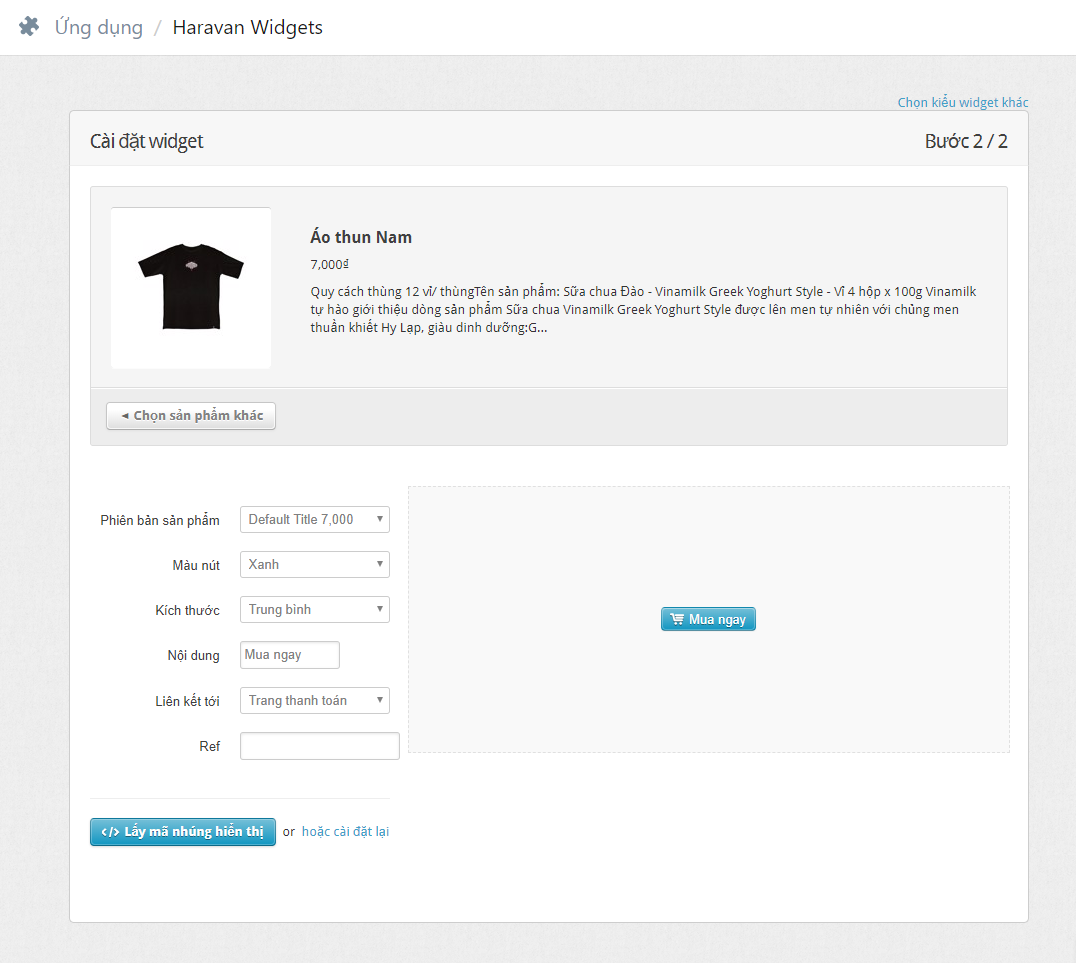Open the Phiên bản sản phẩm dropdown
The image size is (1076, 963).
click(314, 519)
